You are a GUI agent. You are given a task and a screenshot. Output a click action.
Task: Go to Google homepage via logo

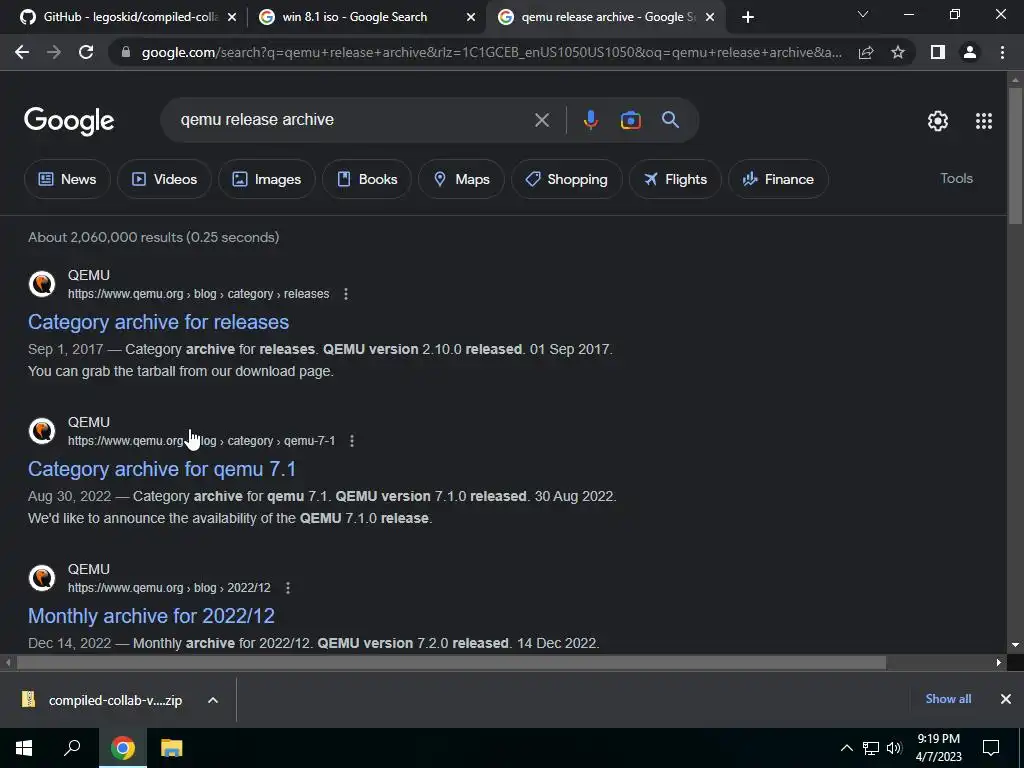(x=69, y=121)
